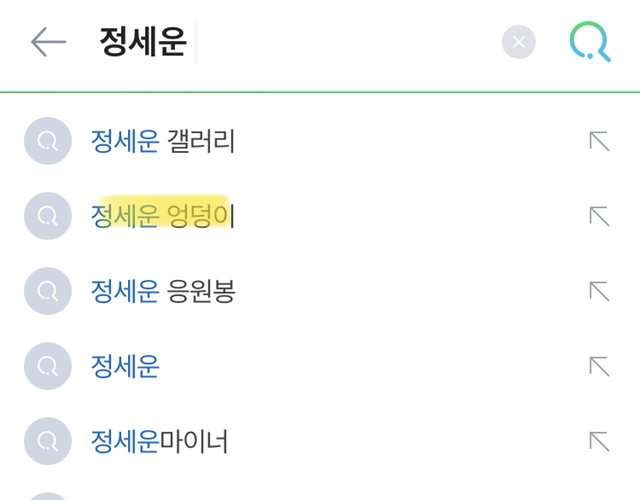
Task: Tap the green search magnifier icon
Action: (x=589, y=42)
